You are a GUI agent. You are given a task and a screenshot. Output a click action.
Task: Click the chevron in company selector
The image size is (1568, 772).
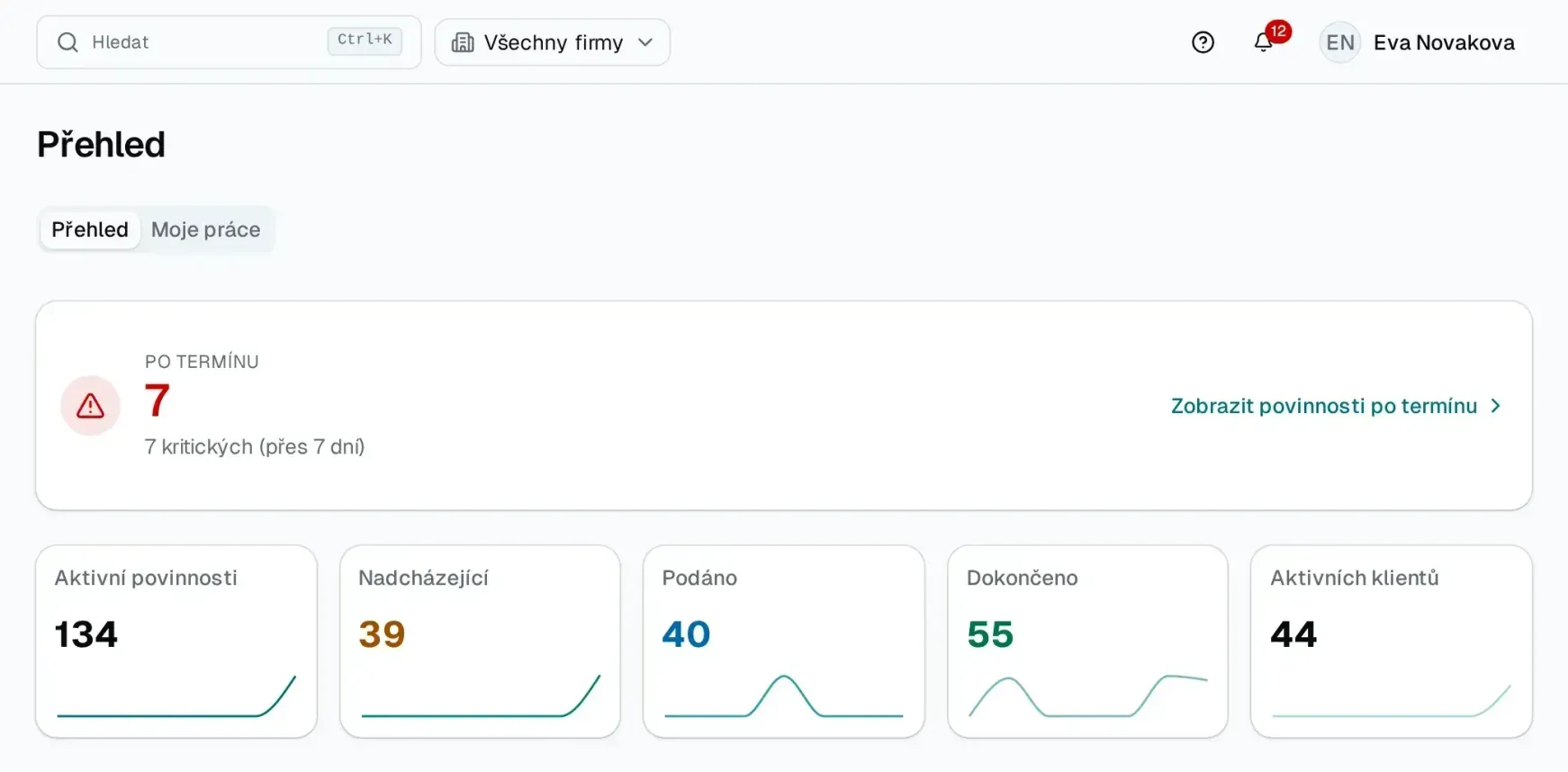click(645, 42)
